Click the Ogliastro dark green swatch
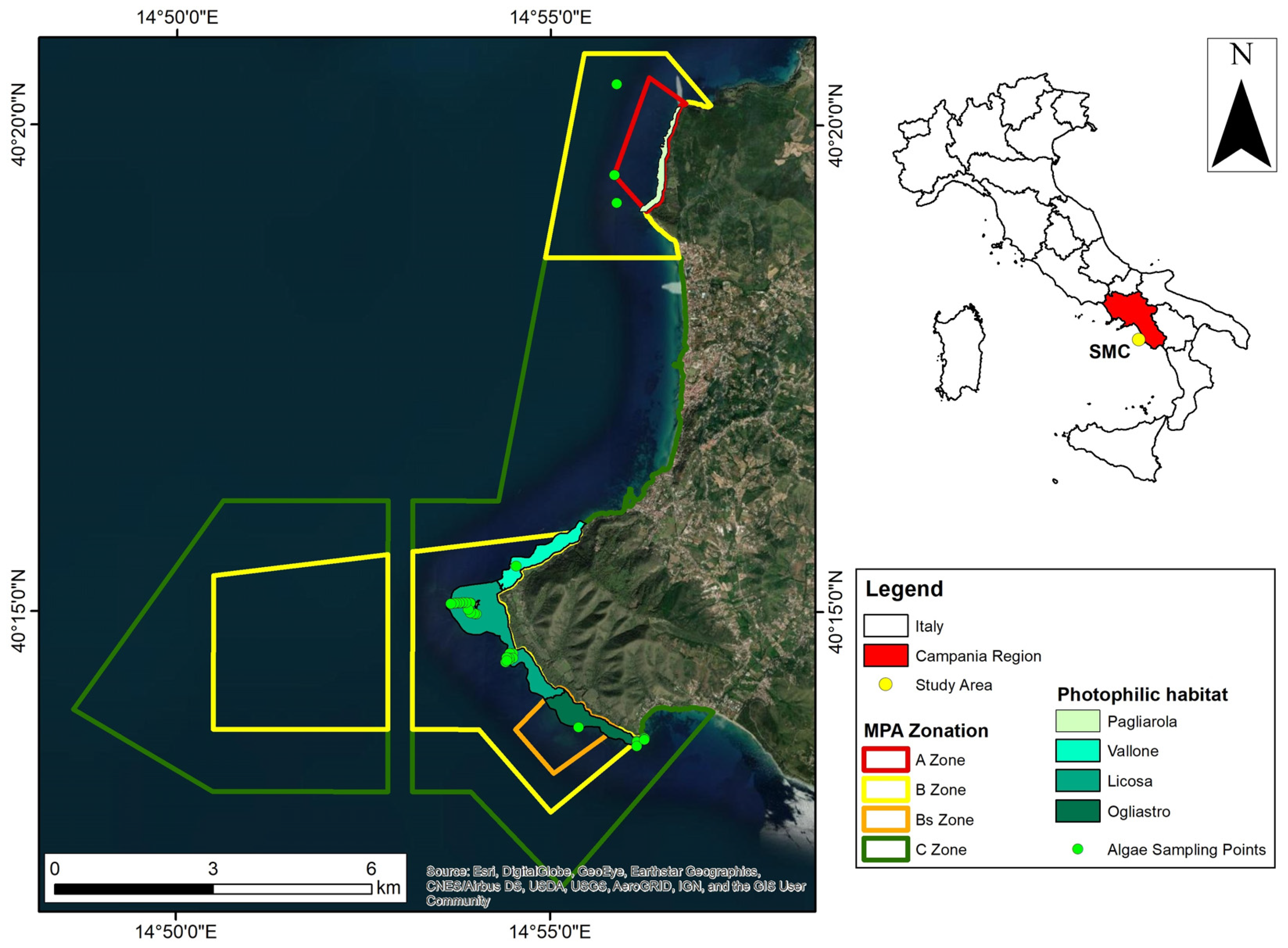The height and width of the screenshot is (948, 1288). click(x=1077, y=811)
